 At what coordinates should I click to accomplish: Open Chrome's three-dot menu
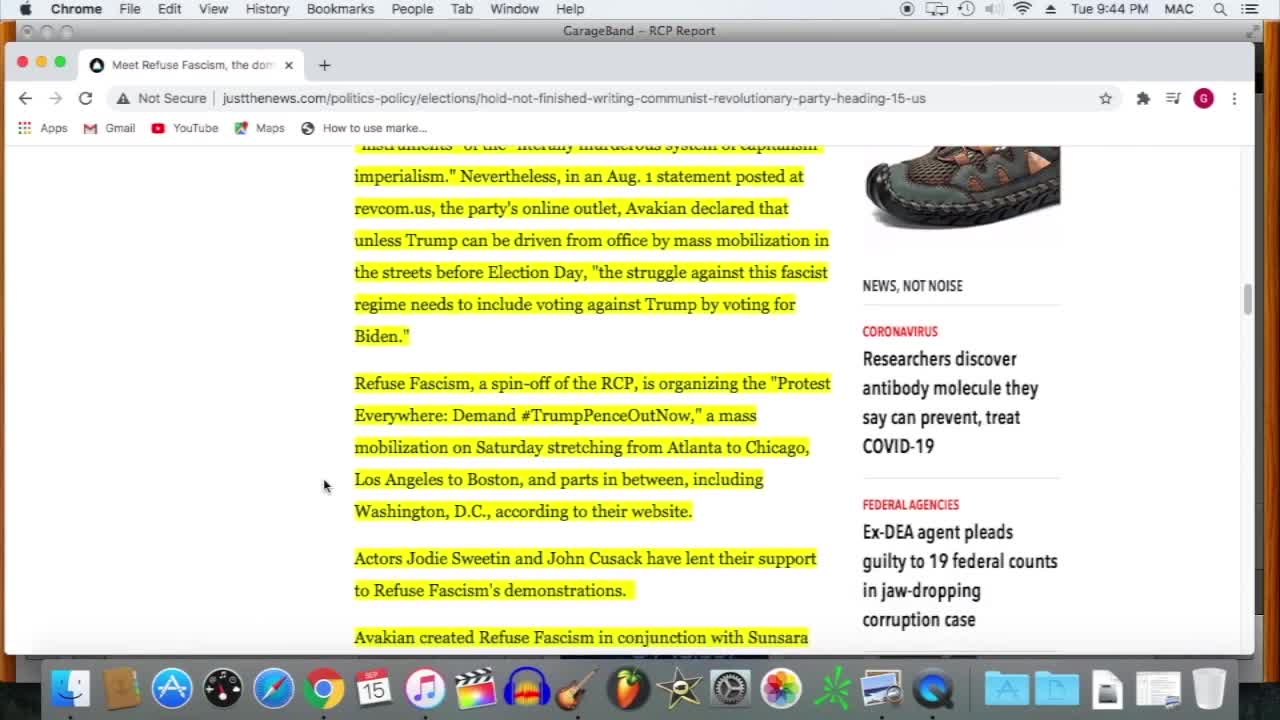(x=1234, y=98)
